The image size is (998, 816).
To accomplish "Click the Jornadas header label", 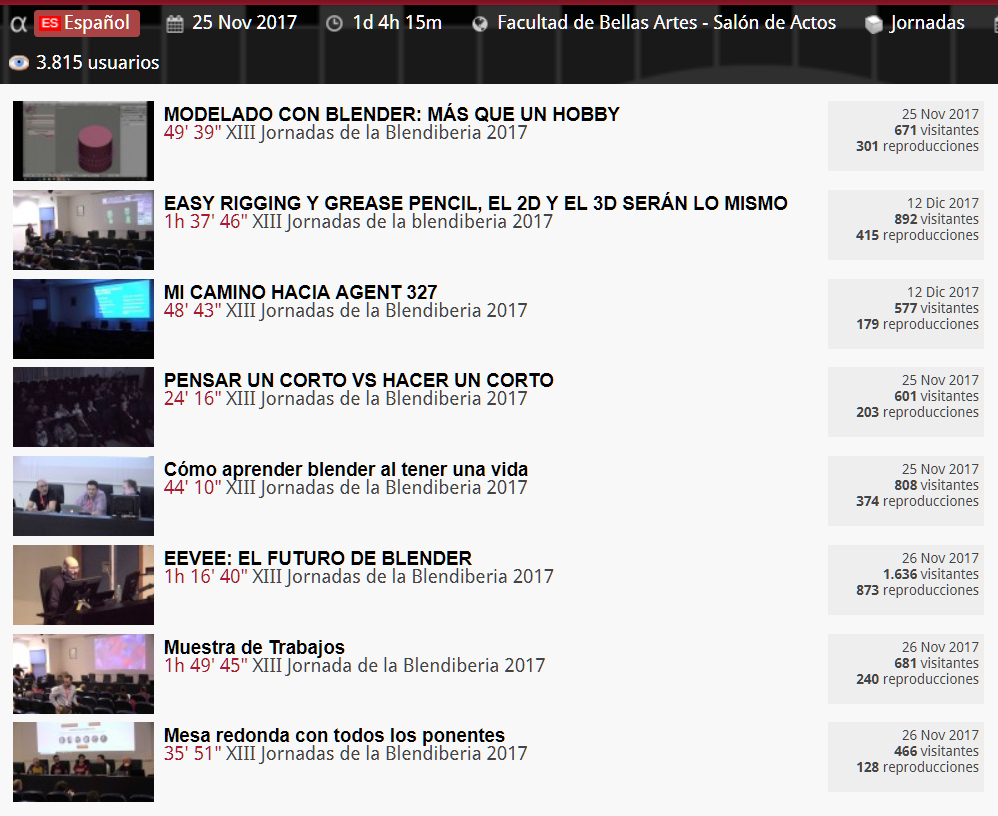I will 927,23.
